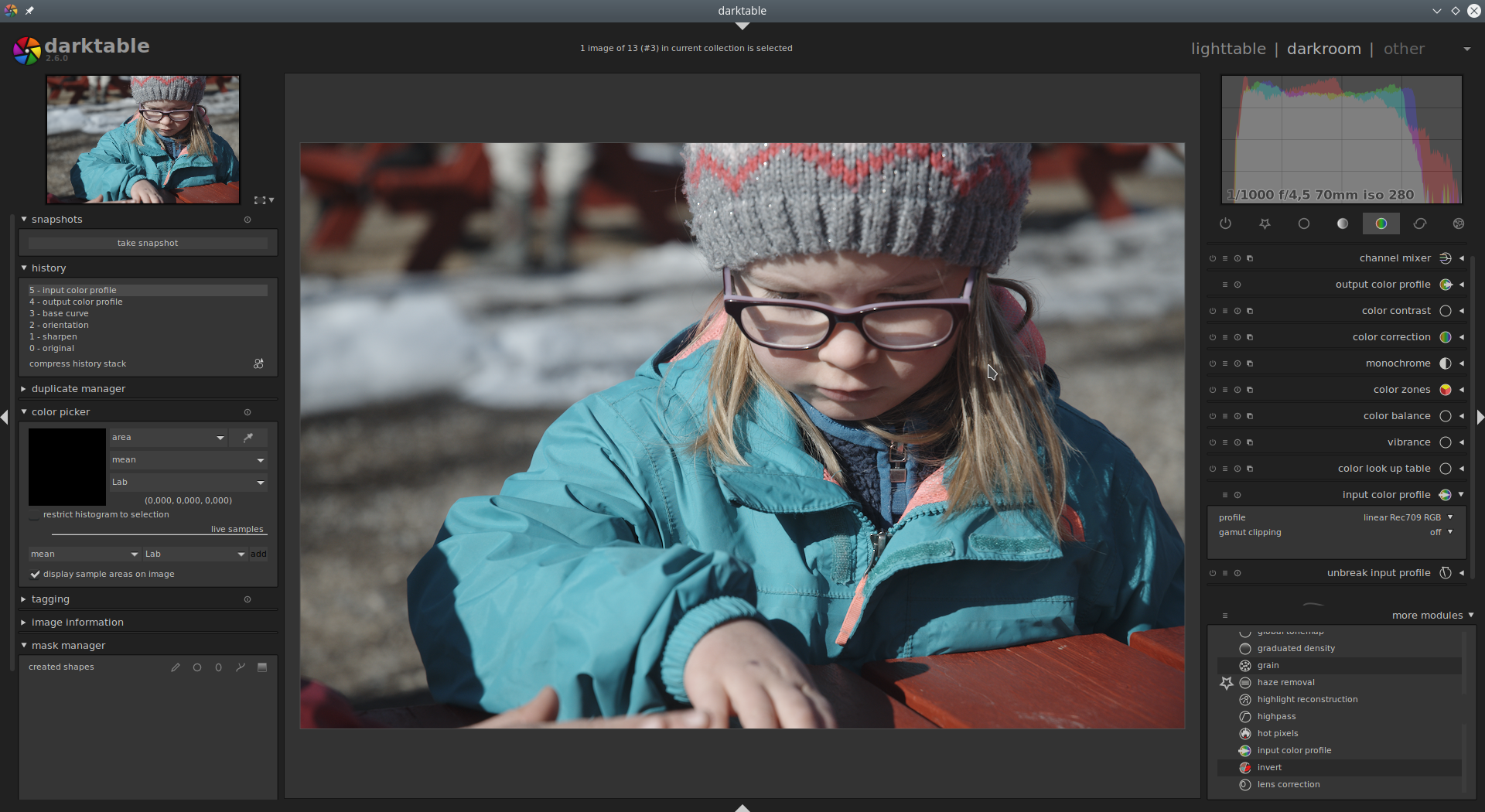Click the darktable logo
The image size is (1485, 812).
pos(81,49)
